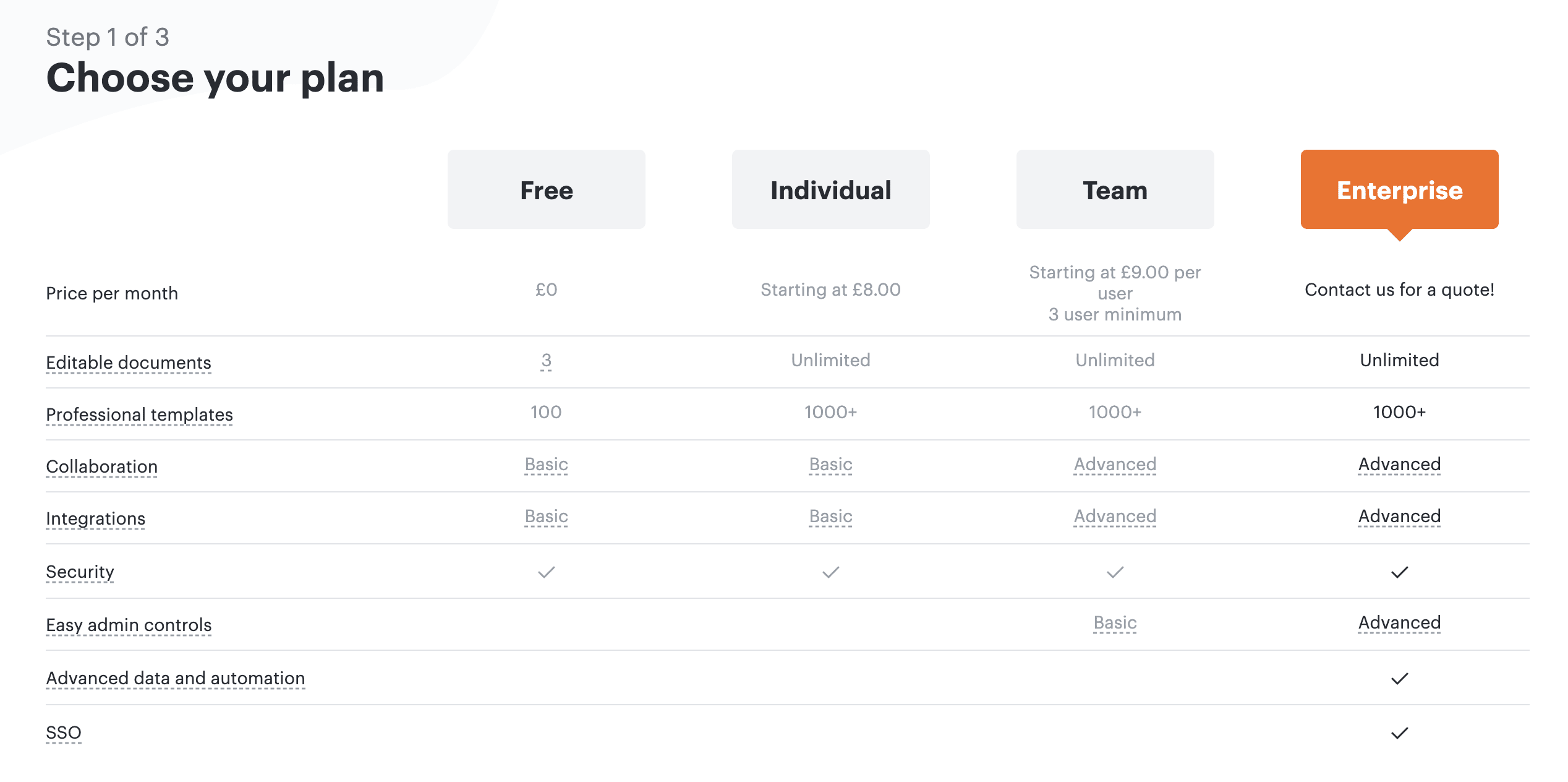Open the Editable documents tooltip label
The height and width of the screenshot is (782, 1568).
tap(129, 363)
